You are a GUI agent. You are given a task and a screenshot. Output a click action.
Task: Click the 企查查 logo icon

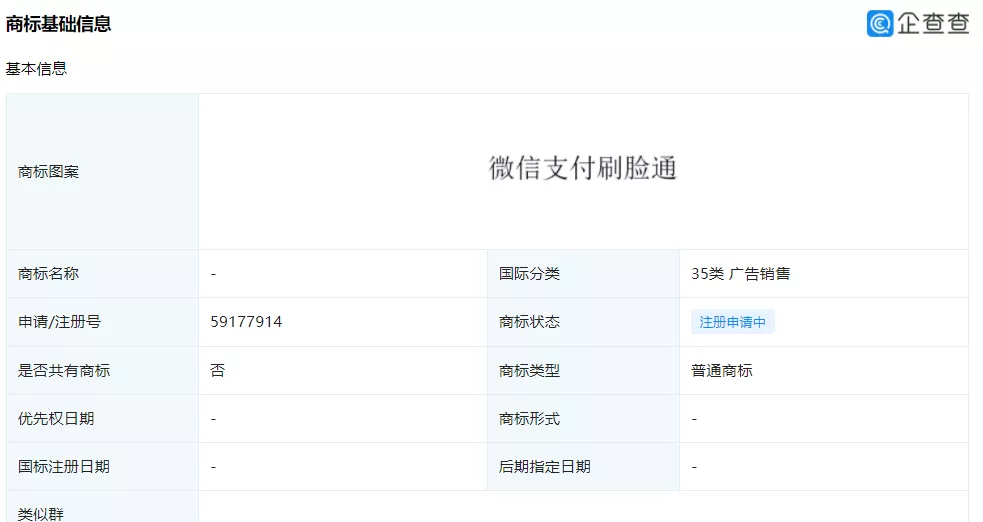(880, 24)
